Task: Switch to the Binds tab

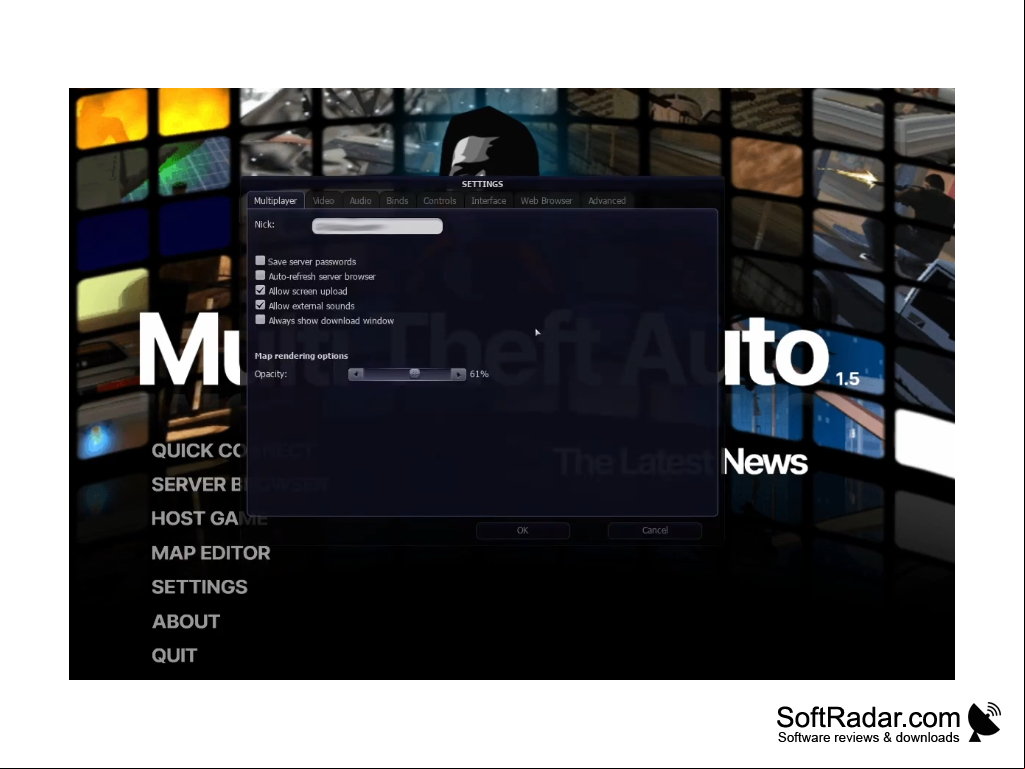Action: tap(397, 201)
